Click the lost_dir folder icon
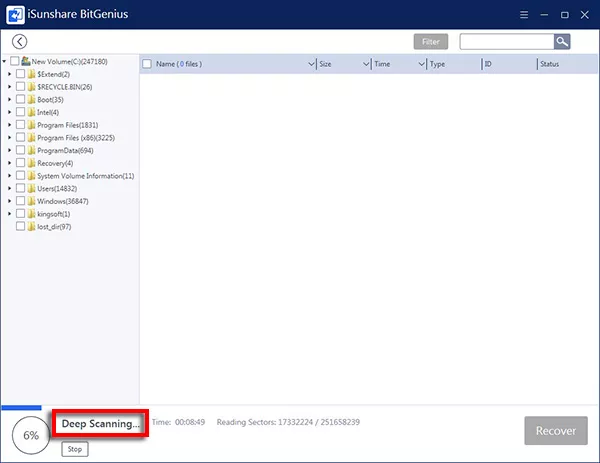Viewport: 600px width, 463px height. [32, 227]
